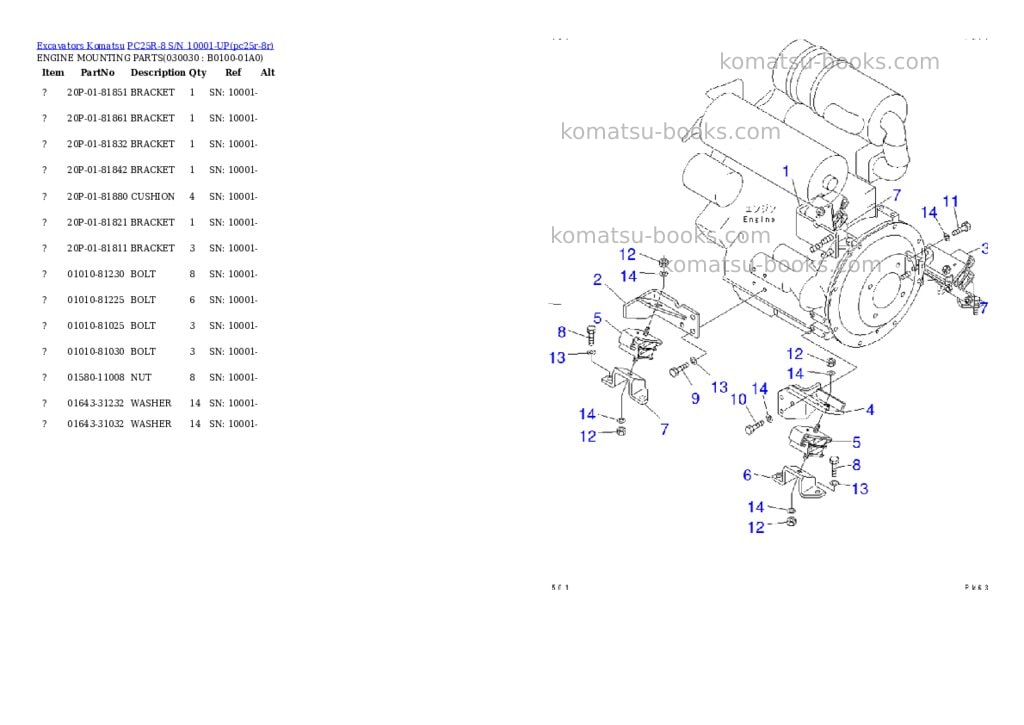1024x725 pixels.
Task: Select part number 01010-81030
Action: click(x=96, y=351)
